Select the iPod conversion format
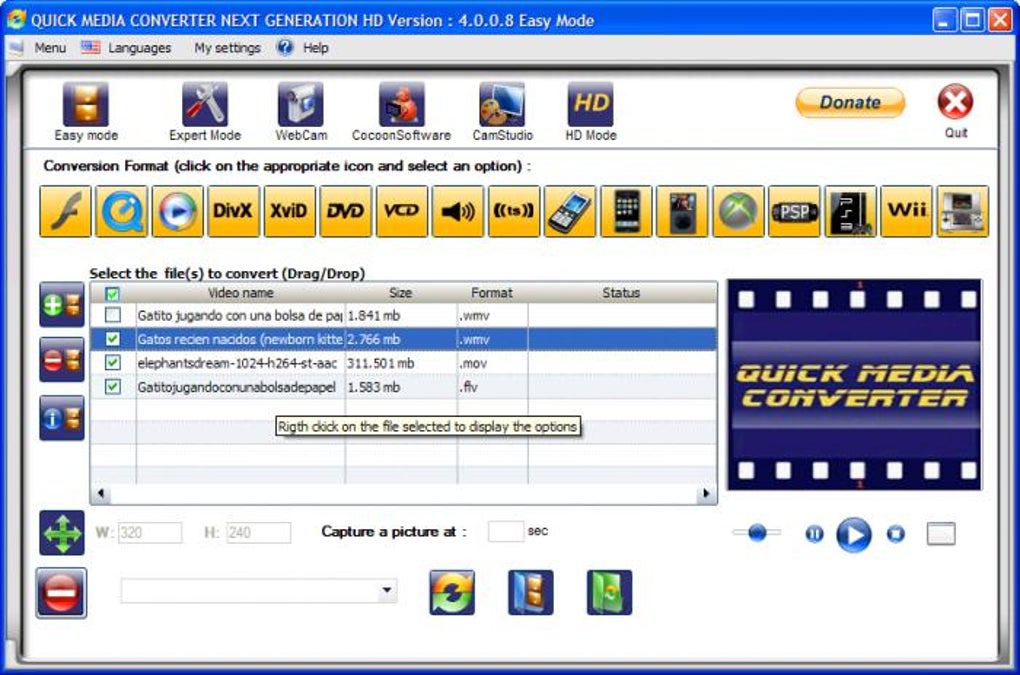 [682, 211]
